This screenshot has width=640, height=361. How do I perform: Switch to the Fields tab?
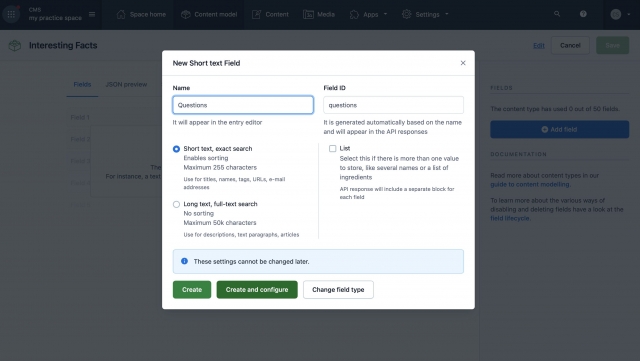click(x=82, y=85)
